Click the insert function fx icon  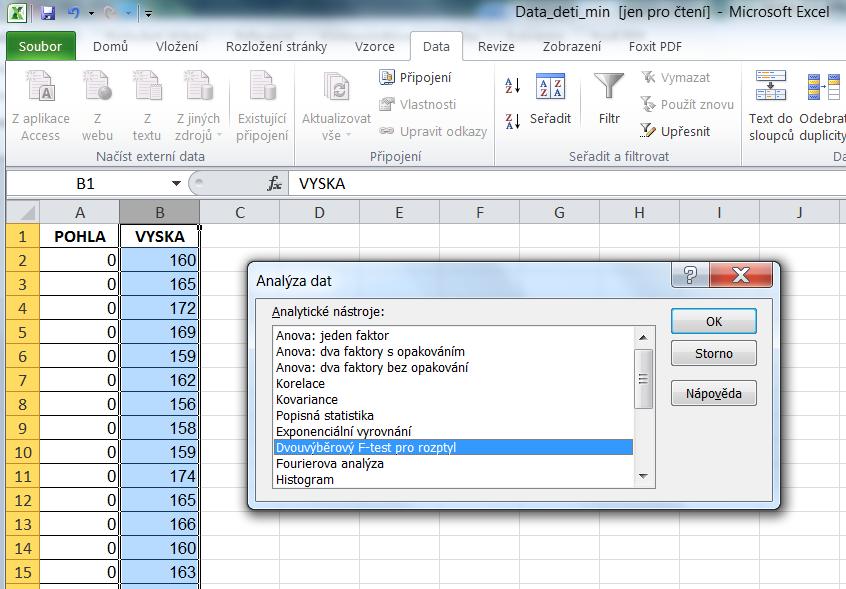[x=274, y=184]
